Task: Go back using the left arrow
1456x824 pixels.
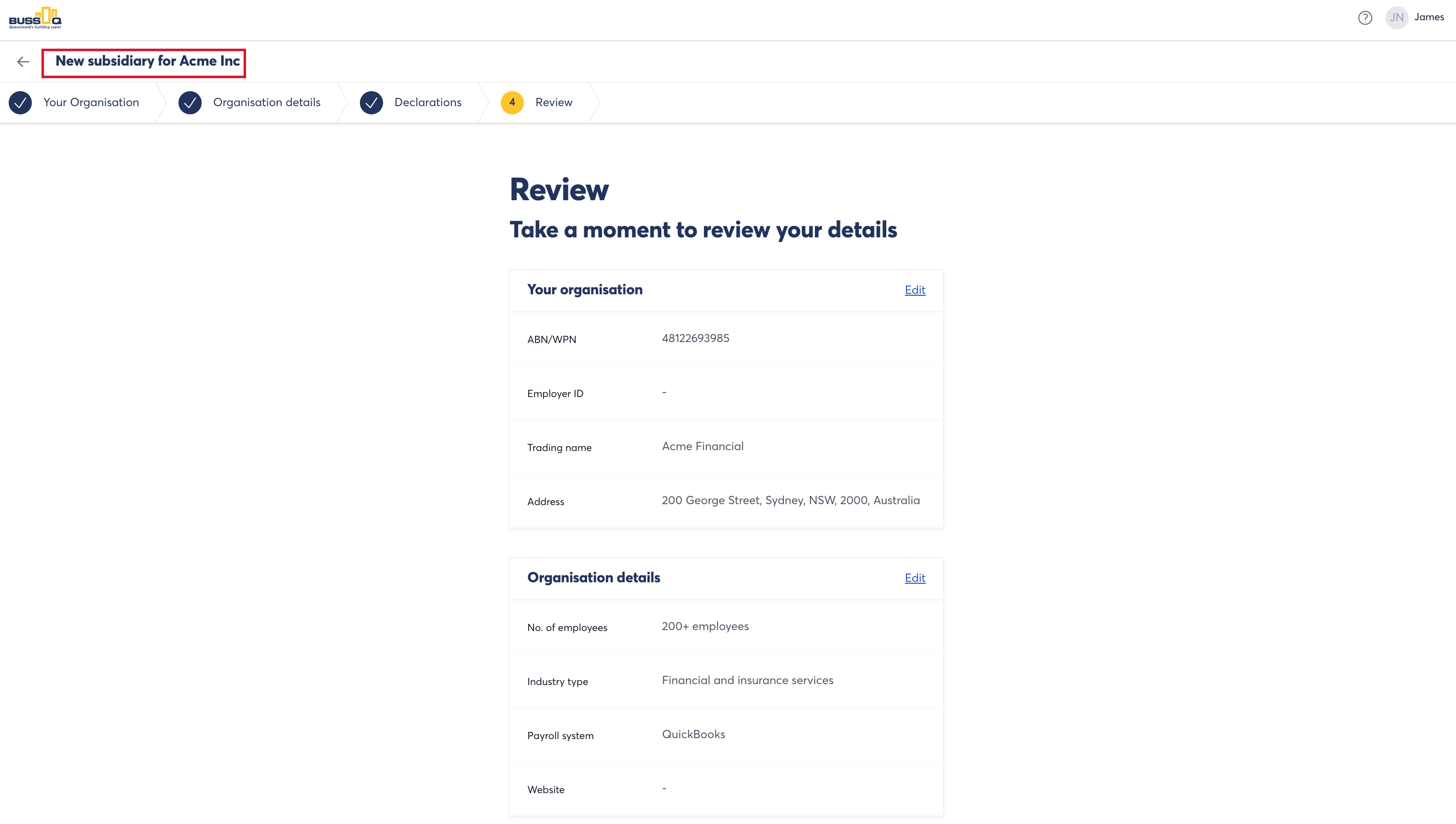Action: (23, 62)
